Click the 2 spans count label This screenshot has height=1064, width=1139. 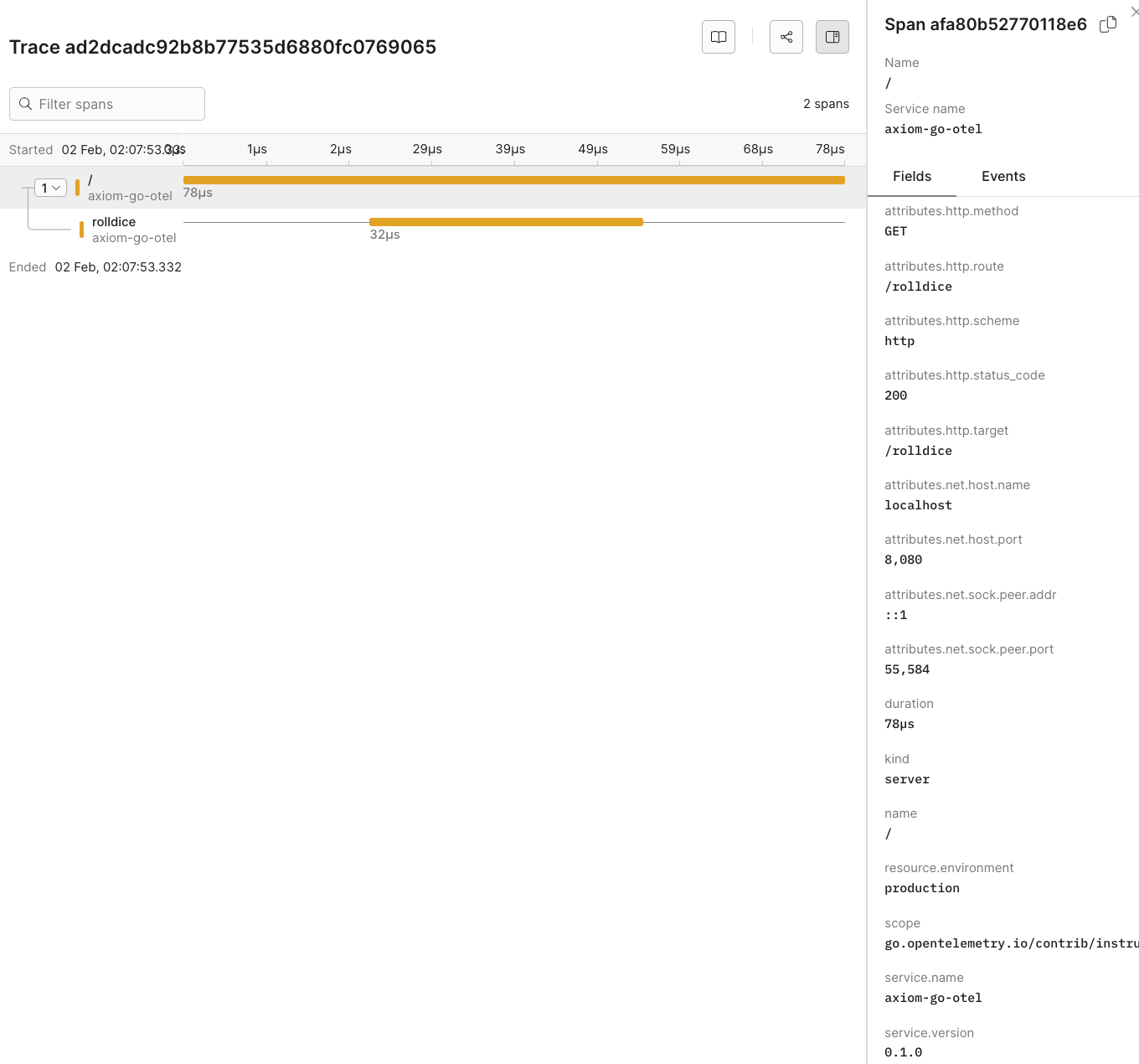coord(826,104)
